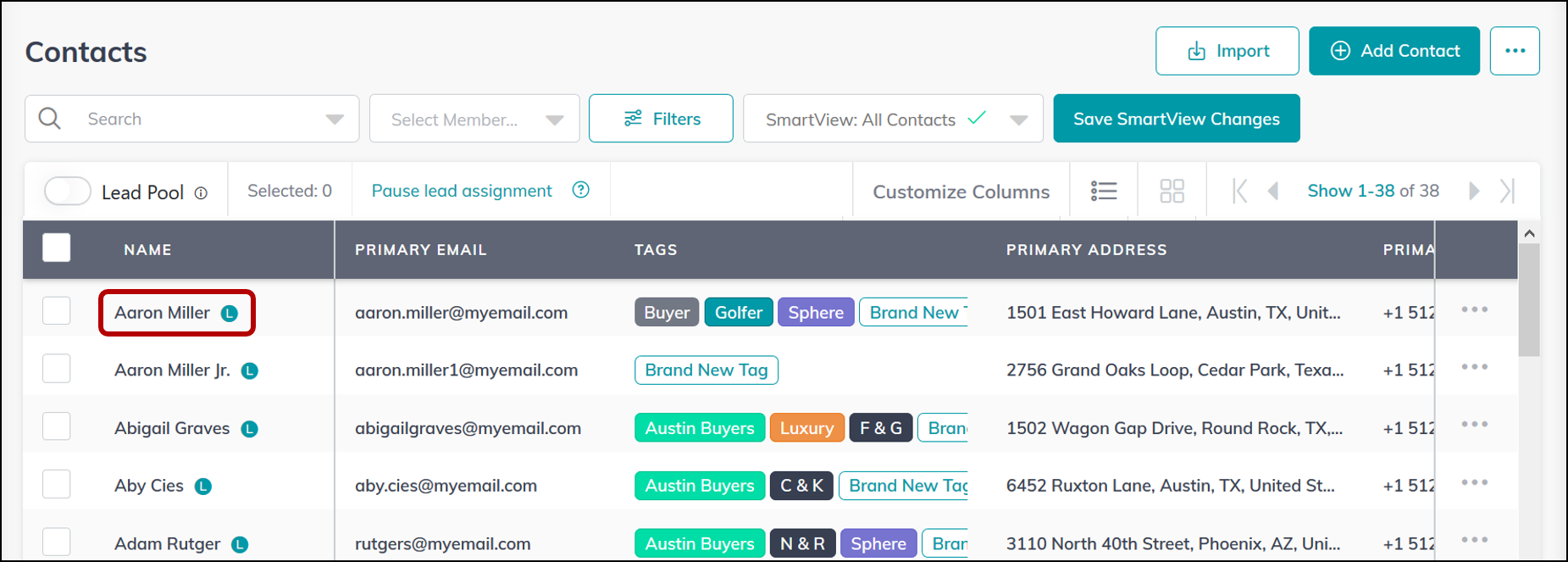This screenshot has height=562, width=1568.
Task: Open Filters button
Action: tap(661, 119)
